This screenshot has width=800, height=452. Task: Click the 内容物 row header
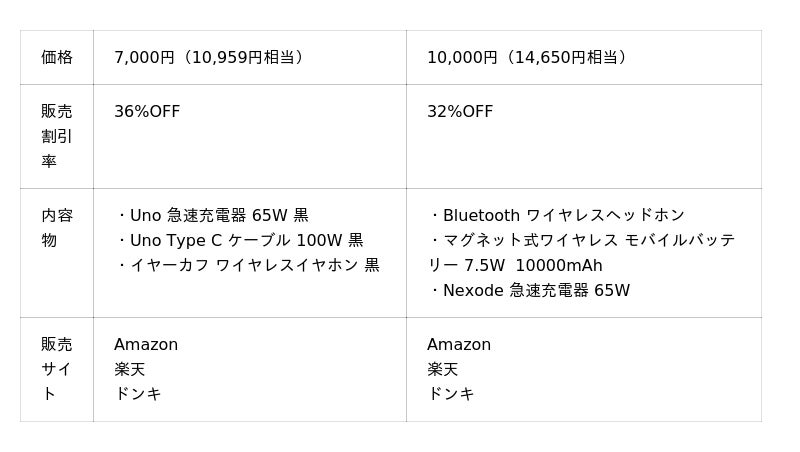57,228
